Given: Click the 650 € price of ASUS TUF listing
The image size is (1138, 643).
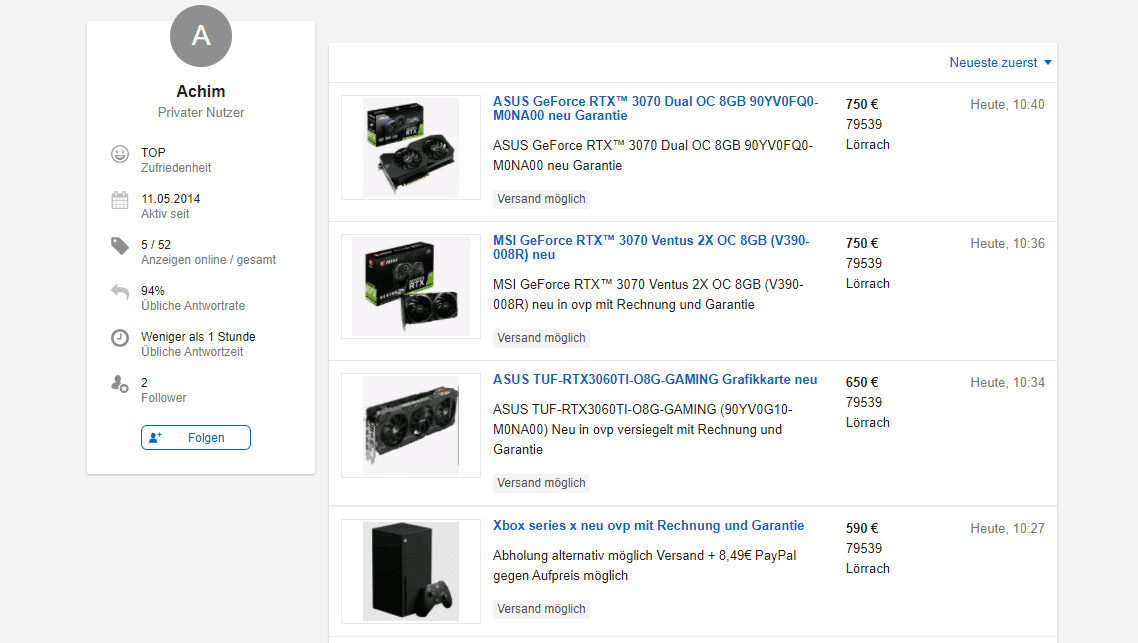Looking at the screenshot, I should point(861,382).
